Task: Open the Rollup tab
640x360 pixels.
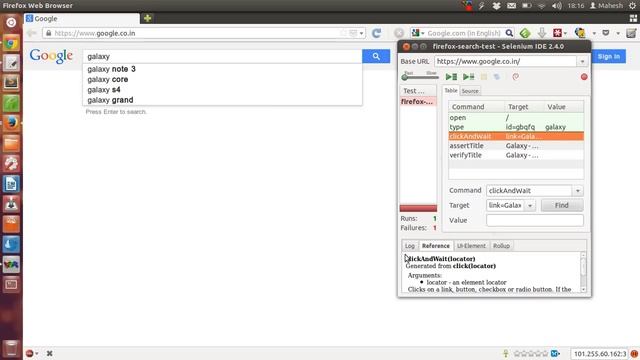Action: pos(501,246)
